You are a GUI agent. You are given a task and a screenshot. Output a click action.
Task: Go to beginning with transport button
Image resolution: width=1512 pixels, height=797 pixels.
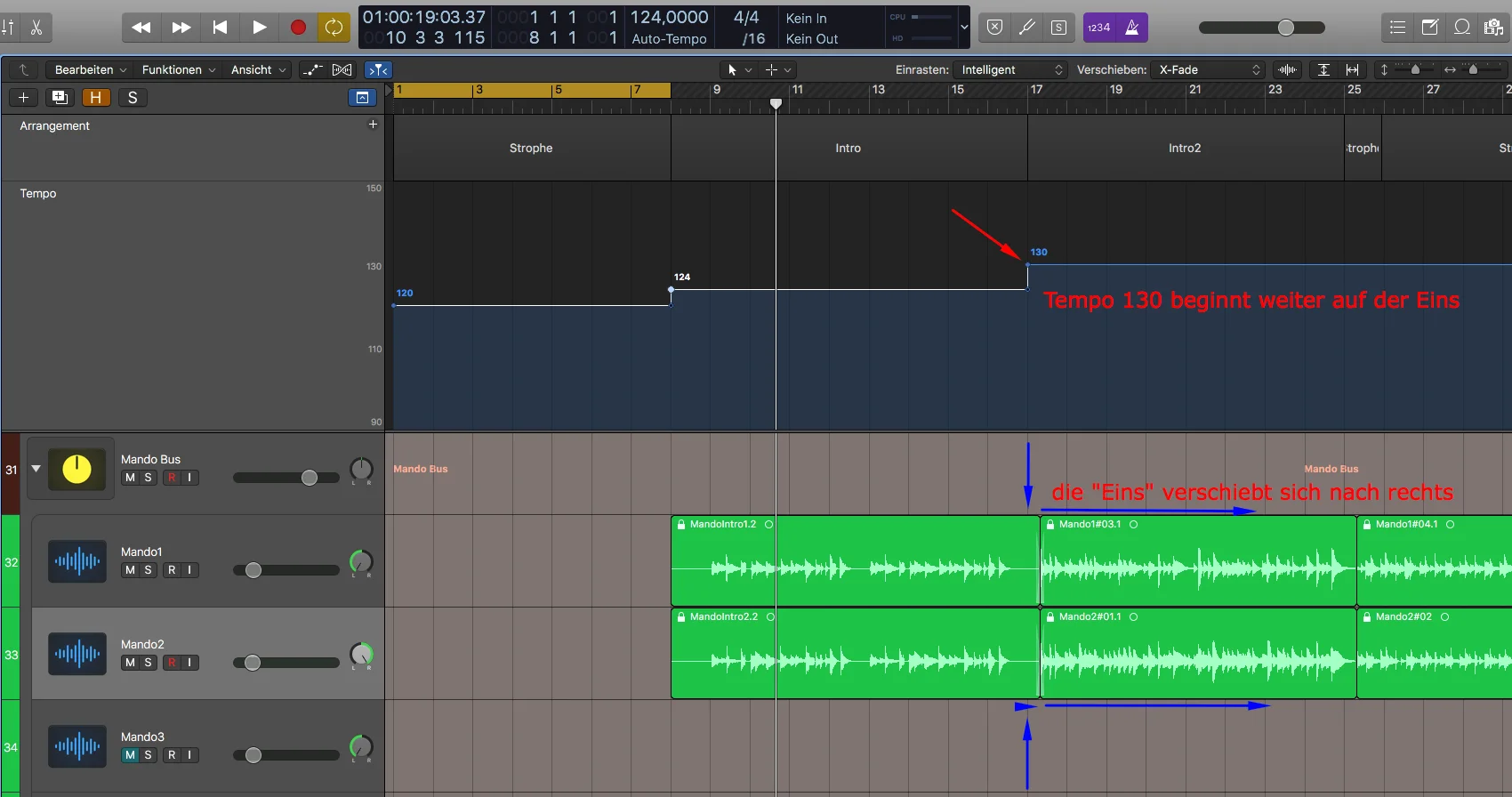tap(220, 28)
